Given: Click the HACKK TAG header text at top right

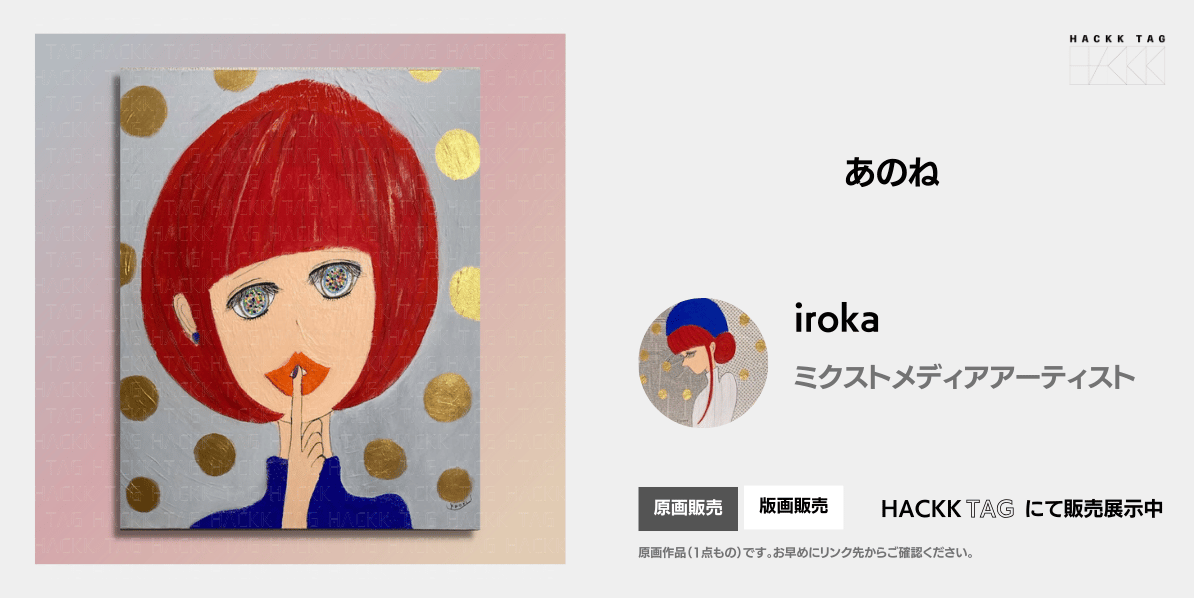Looking at the screenshot, I should point(1116,39).
